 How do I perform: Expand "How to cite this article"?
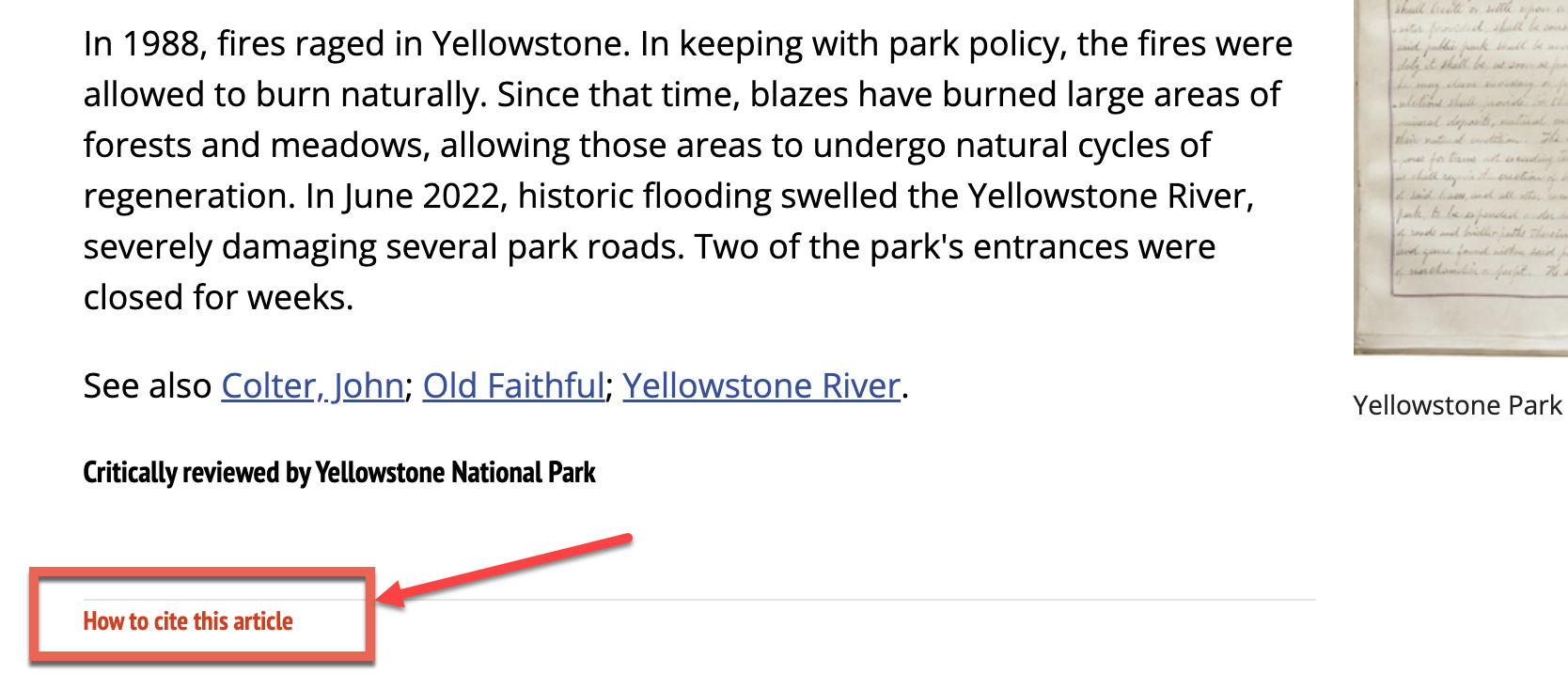tap(188, 621)
